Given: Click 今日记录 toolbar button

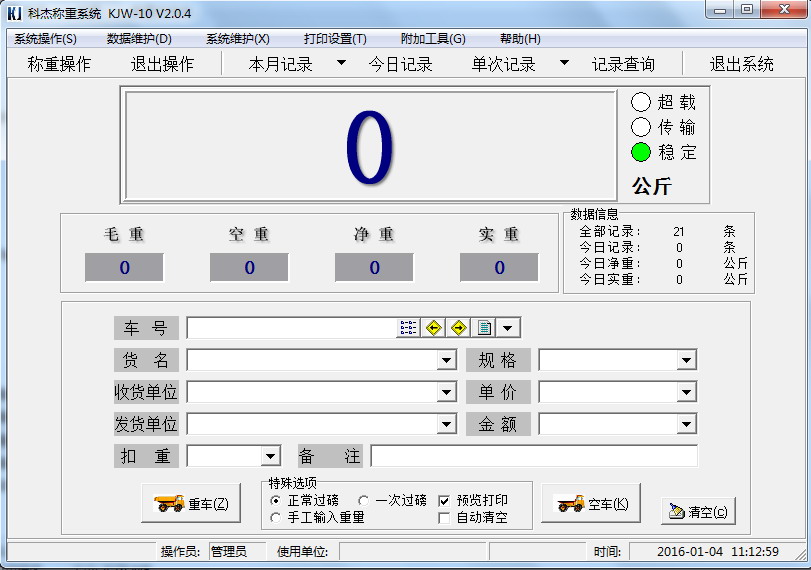Looking at the screenshot, I should click(400, 64).
